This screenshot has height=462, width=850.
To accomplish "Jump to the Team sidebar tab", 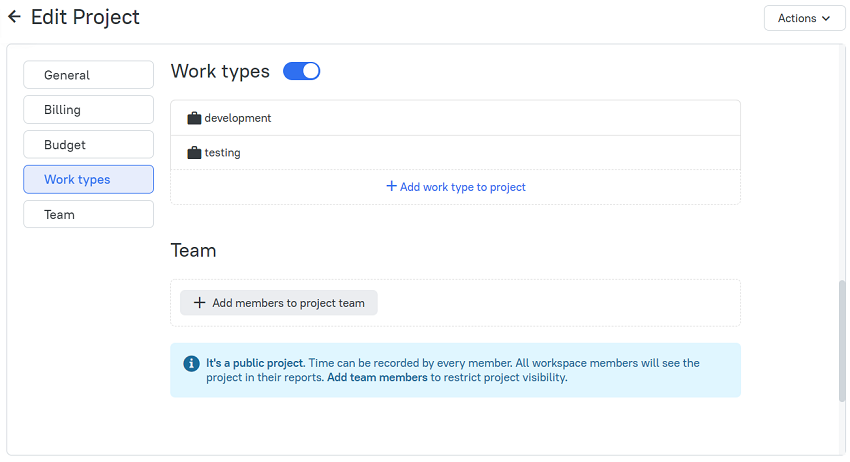I will 88,214.
